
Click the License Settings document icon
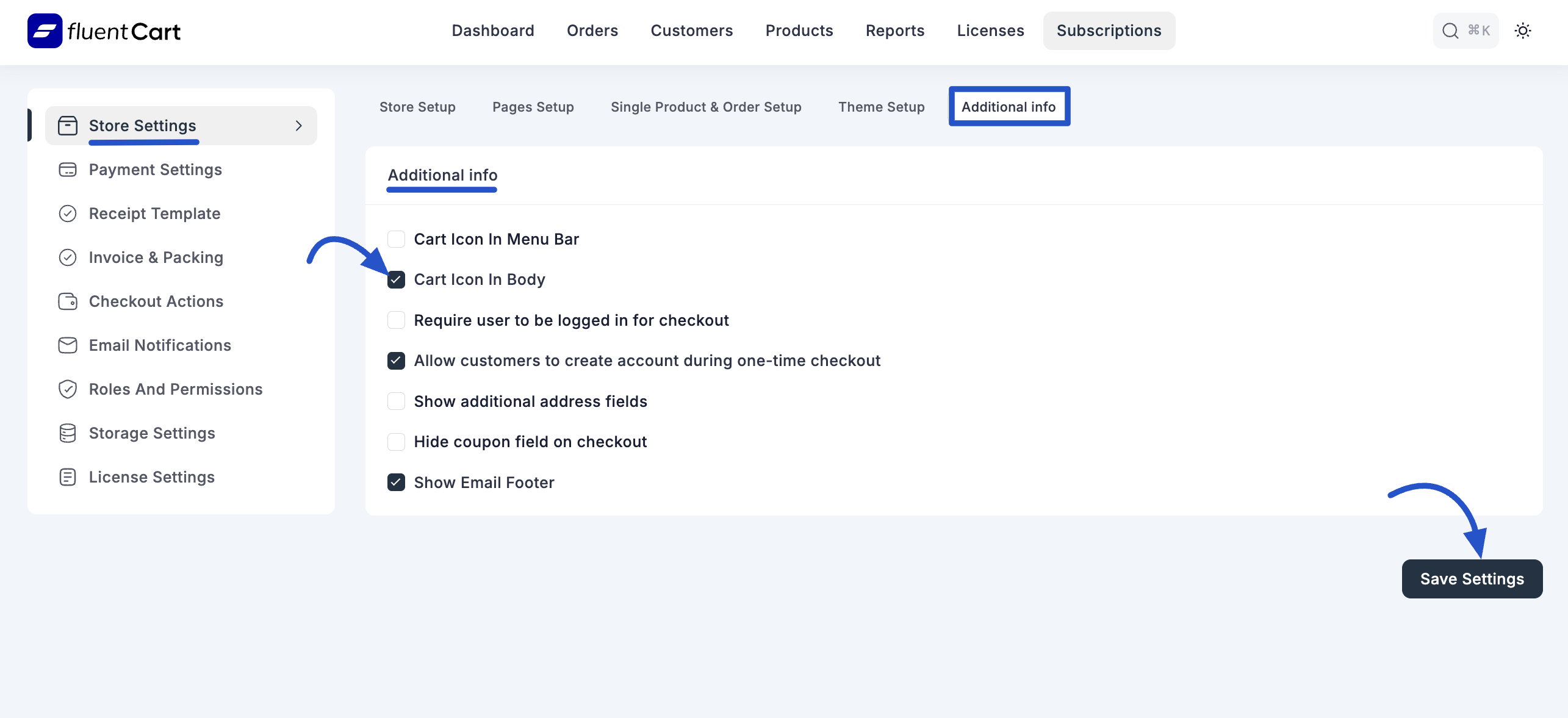pyautogui.click(x=68, y=477)
